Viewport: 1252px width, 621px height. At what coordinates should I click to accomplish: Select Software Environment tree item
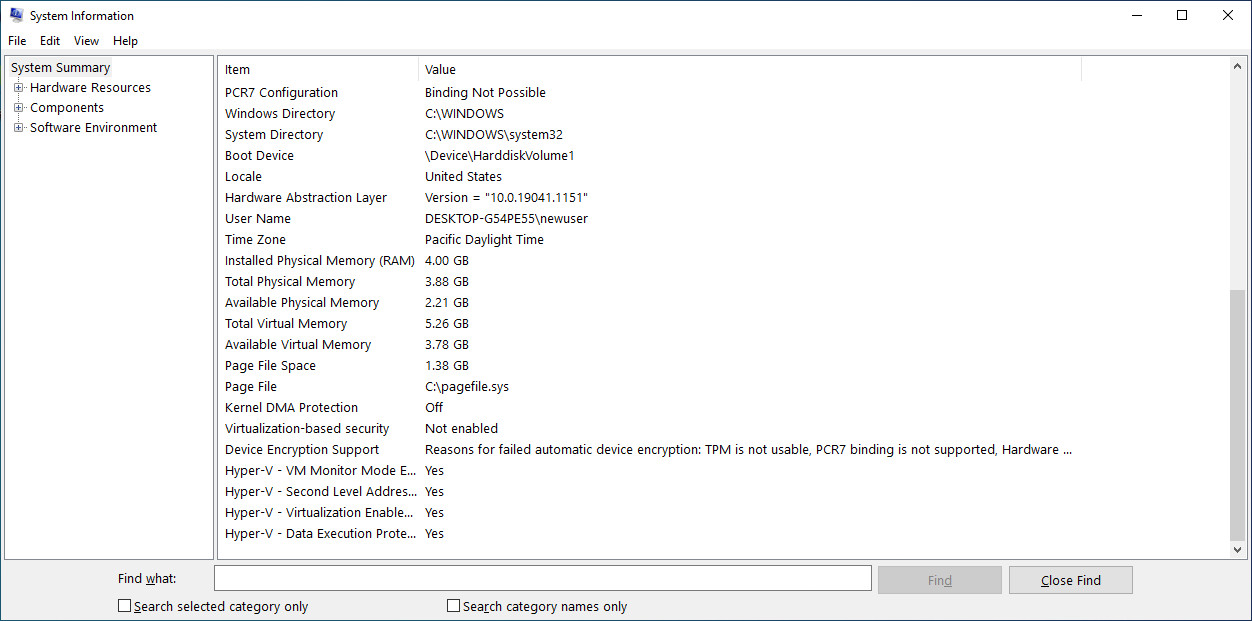click(93, 128)
